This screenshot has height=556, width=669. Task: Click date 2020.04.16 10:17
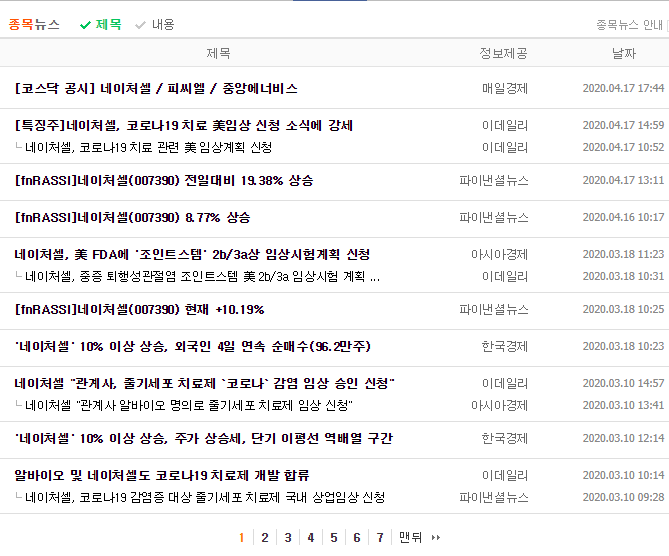point(623,217)
